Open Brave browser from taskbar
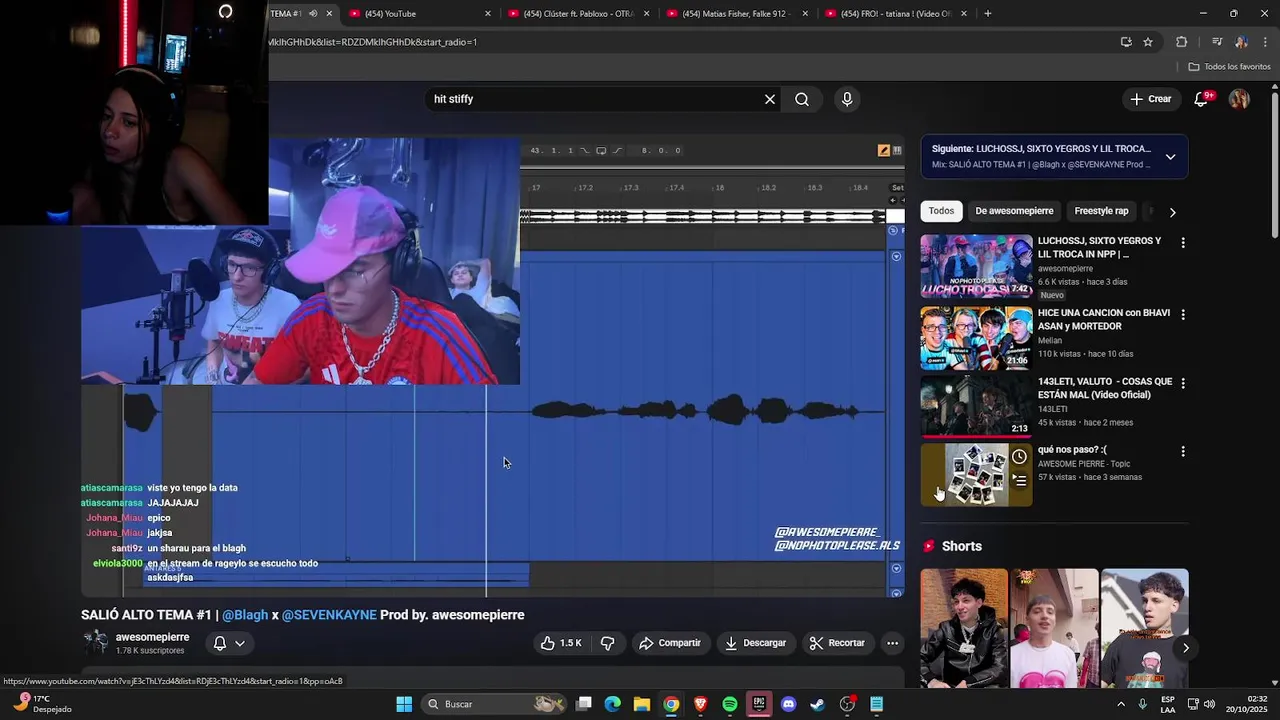This screenshot has height=720, width=1280. (x=700, y=704)
